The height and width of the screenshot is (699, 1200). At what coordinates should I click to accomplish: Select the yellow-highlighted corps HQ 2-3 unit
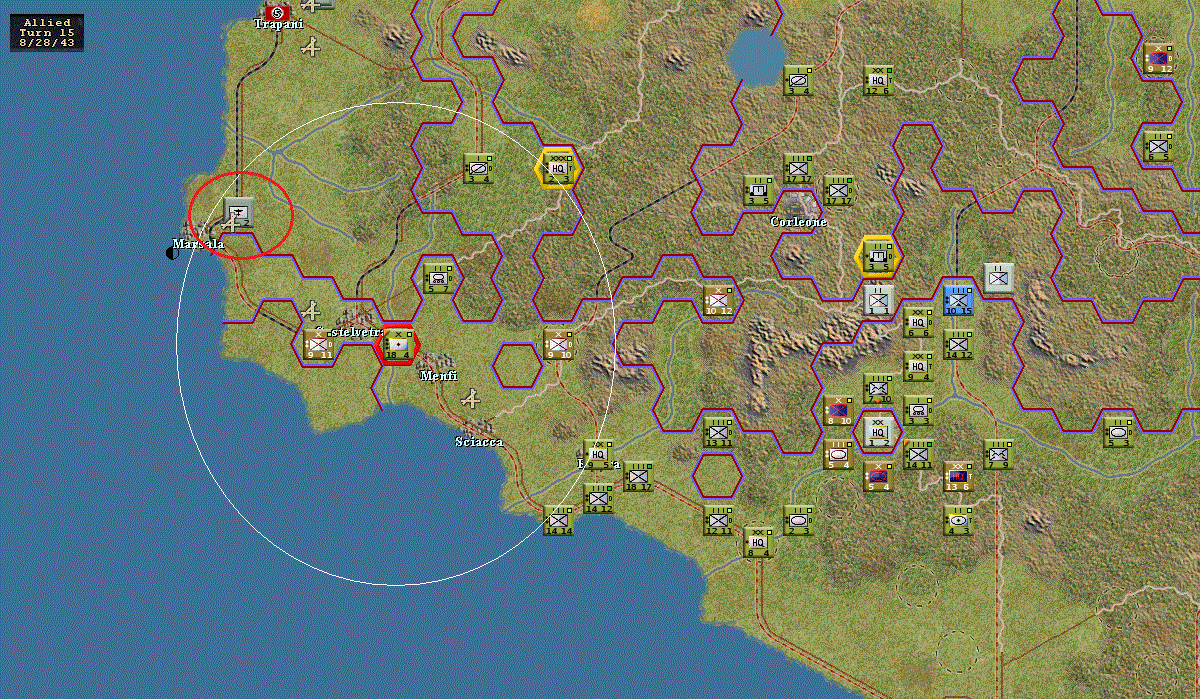pos(558,168)
